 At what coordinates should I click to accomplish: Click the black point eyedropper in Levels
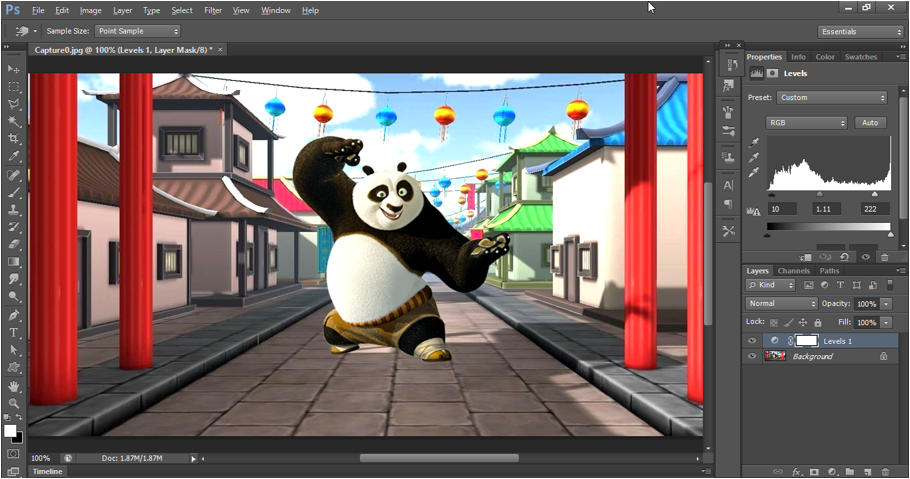pos(754,142)
